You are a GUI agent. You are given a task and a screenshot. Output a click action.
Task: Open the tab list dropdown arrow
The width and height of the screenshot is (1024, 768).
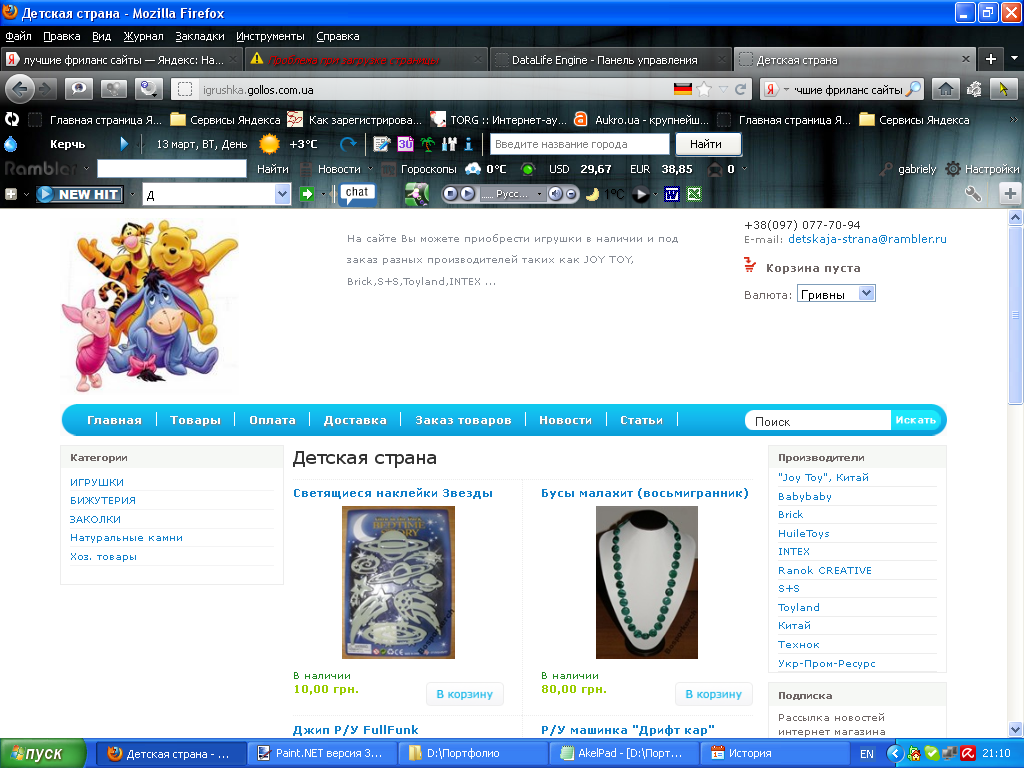(x=1014, y=59)
